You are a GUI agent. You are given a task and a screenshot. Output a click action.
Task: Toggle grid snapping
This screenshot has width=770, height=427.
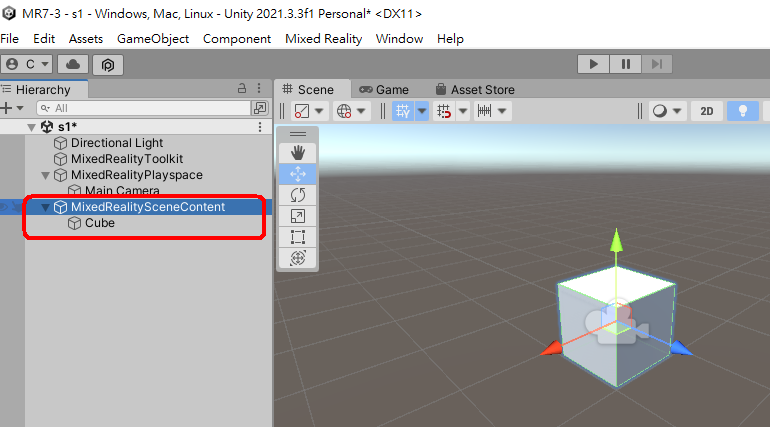(444, 111)
